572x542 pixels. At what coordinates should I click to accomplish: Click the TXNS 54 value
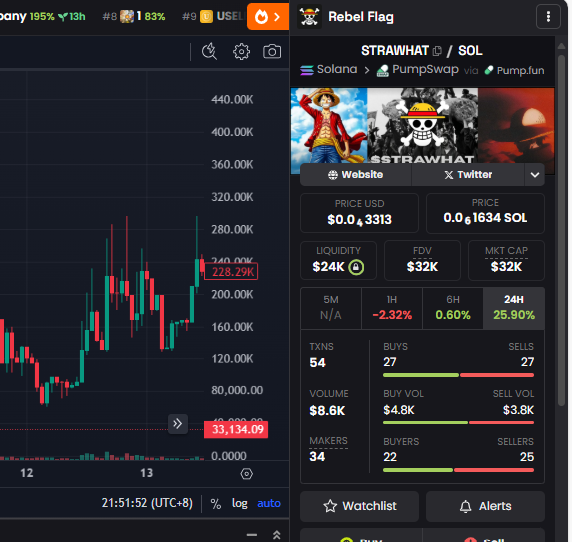317,363
